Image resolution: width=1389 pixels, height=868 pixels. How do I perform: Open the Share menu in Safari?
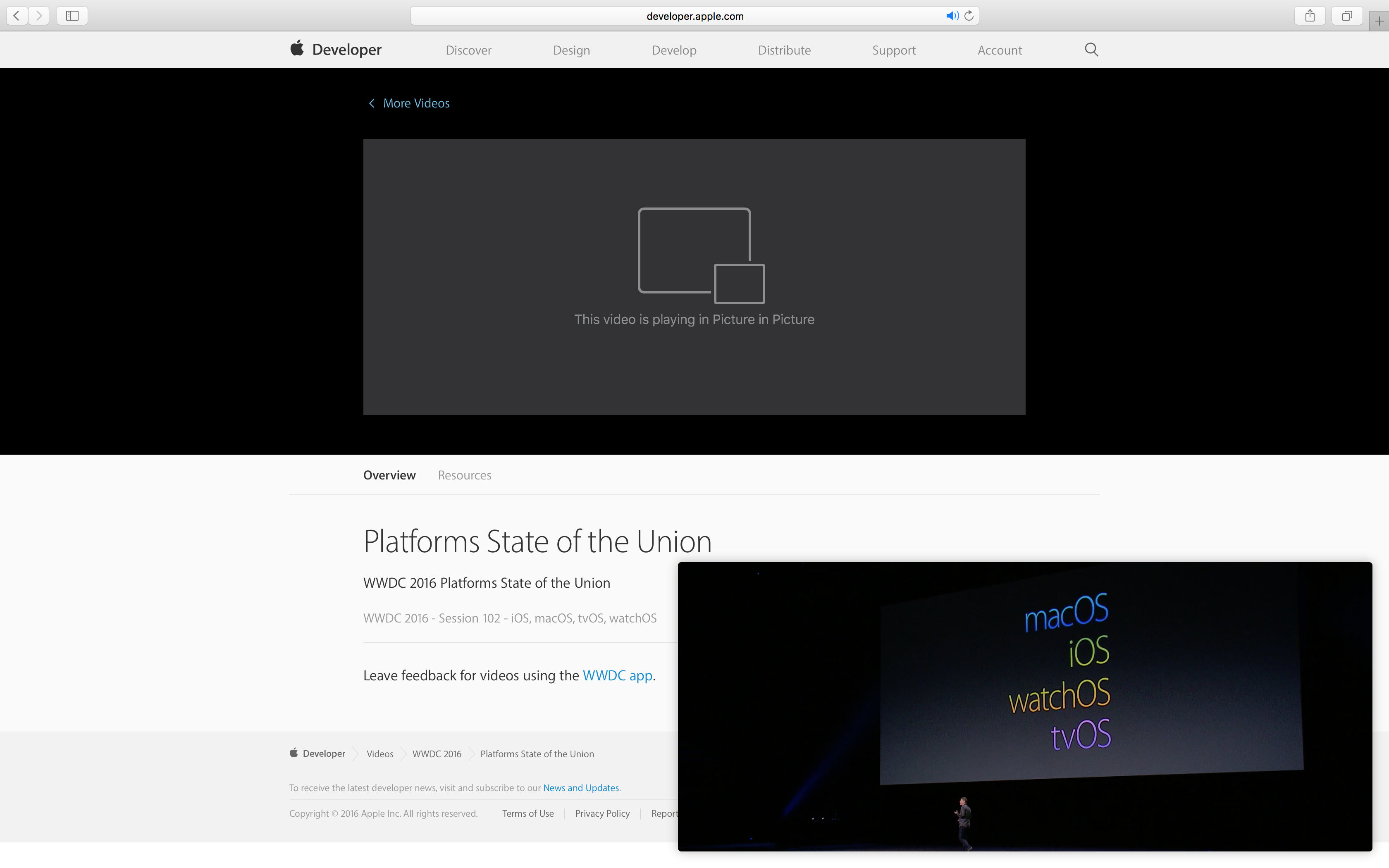(x=1309, y=16)
